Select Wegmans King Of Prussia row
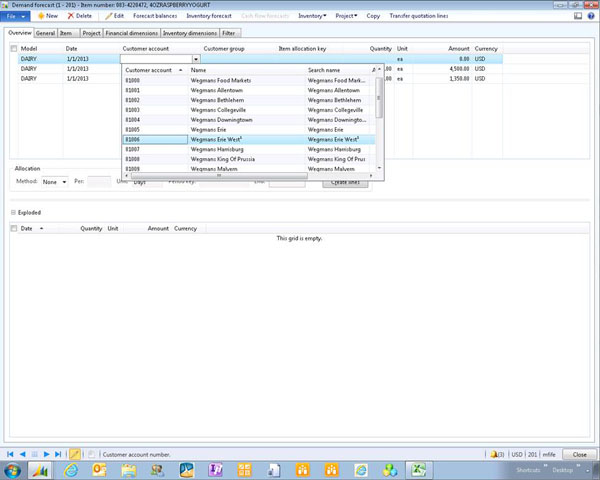Screen dimensions: 600x480 point(249,159)
